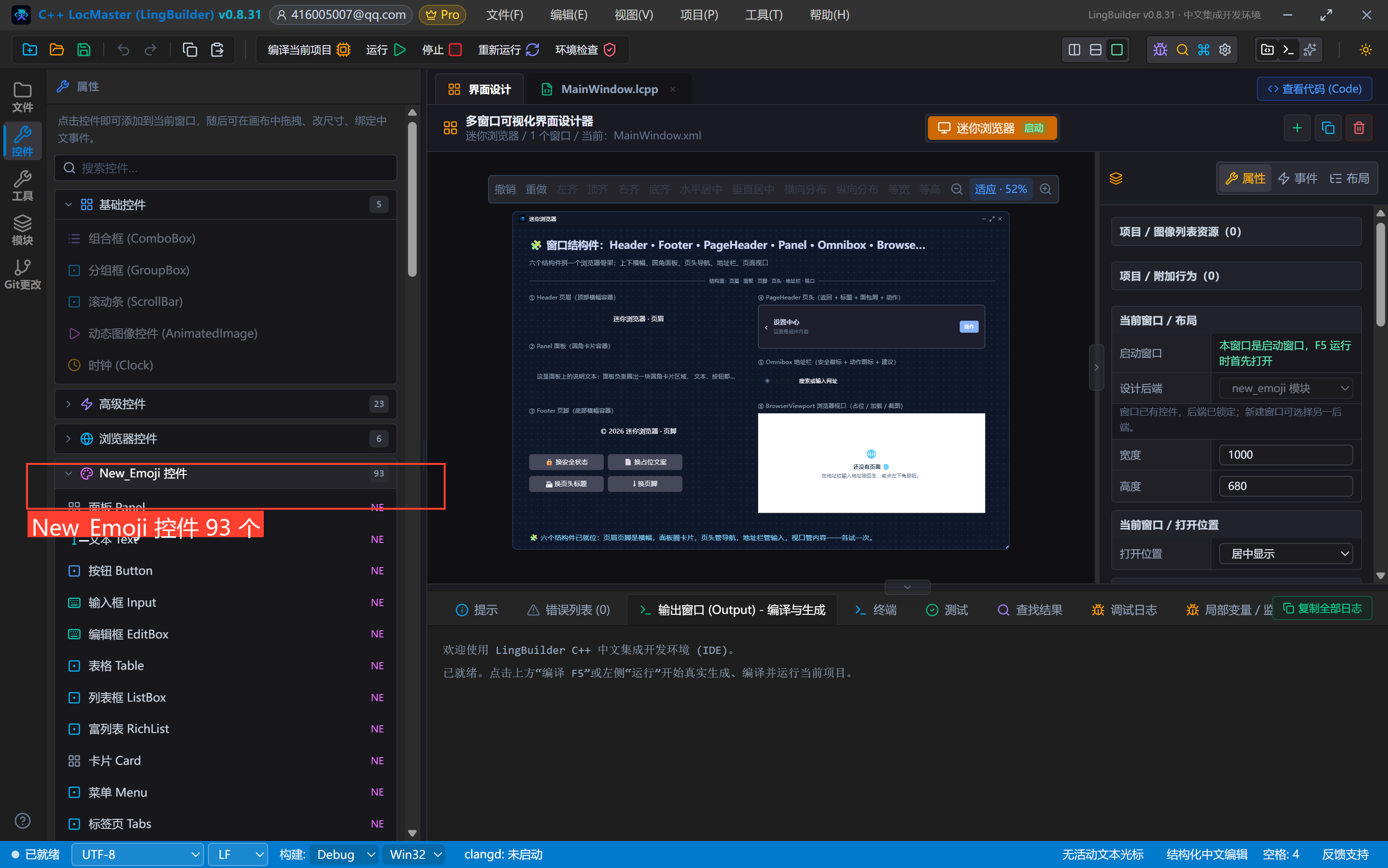Viewport: 1388px width, 868px height.
Task: Click the blue command key icon
Action: click(x=1204, y=50)
